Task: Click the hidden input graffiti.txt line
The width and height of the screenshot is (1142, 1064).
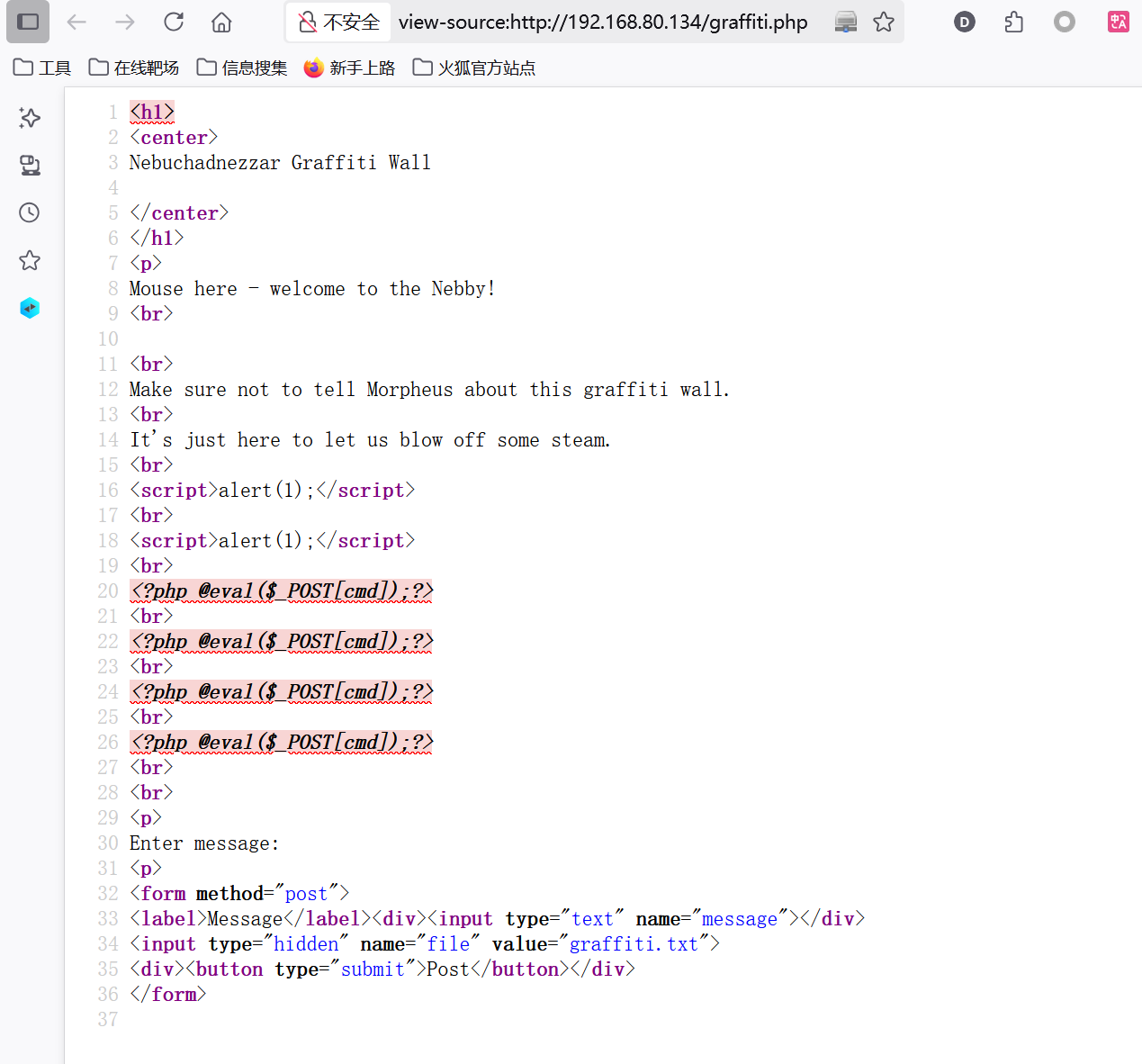Action: click(425, 943)
